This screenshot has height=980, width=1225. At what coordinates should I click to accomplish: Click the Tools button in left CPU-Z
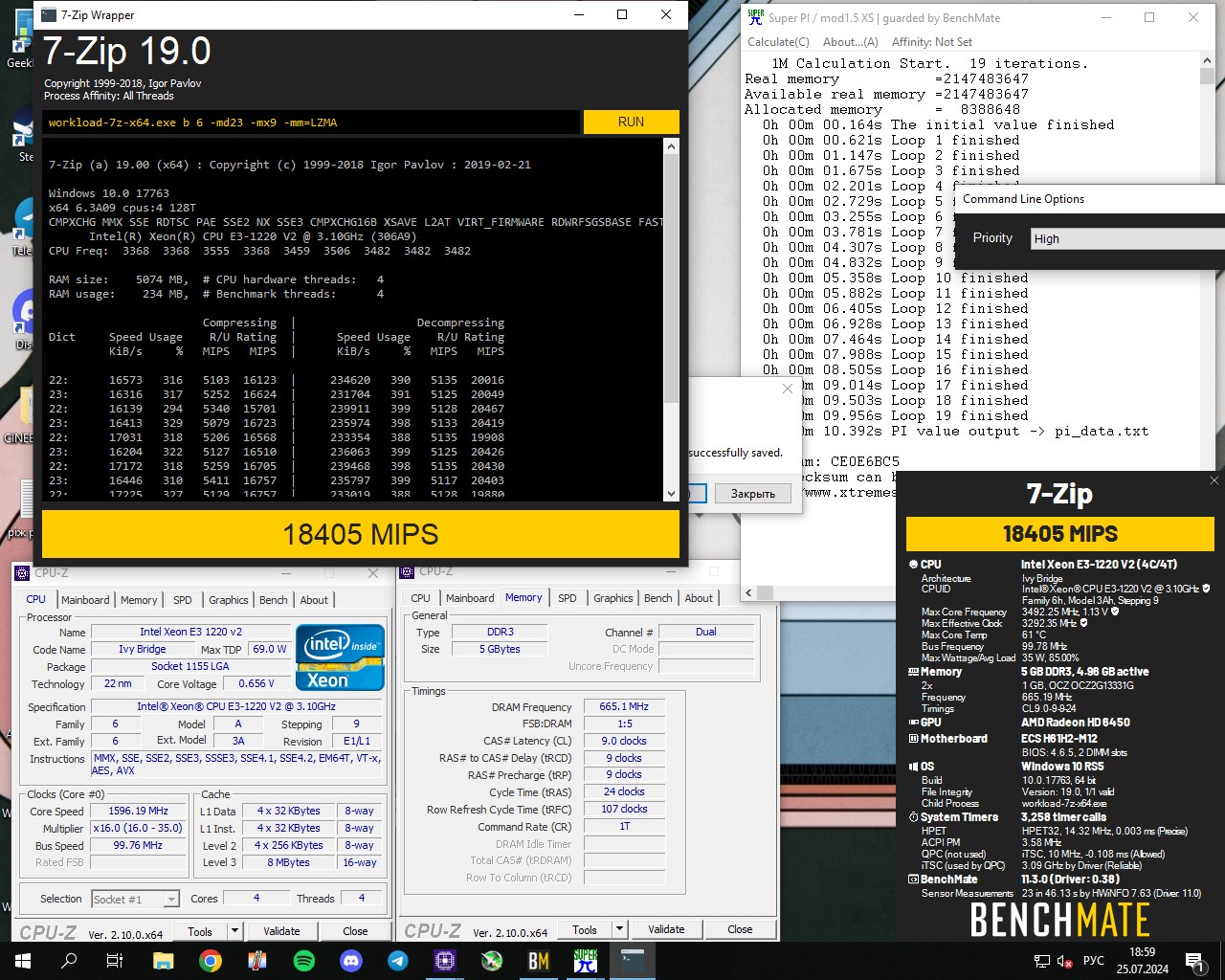click(x=200, y=931)
